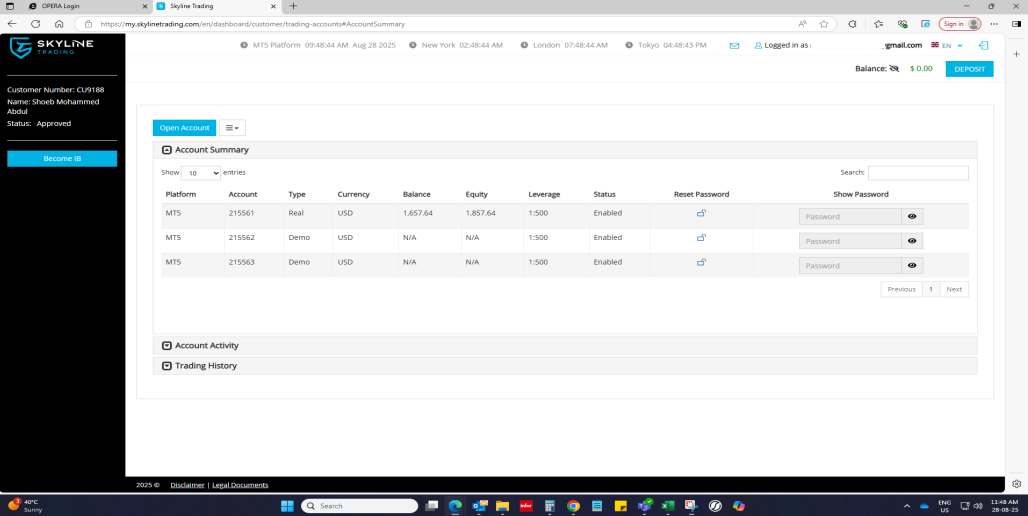Click reset password lock for account 215562

701,238
